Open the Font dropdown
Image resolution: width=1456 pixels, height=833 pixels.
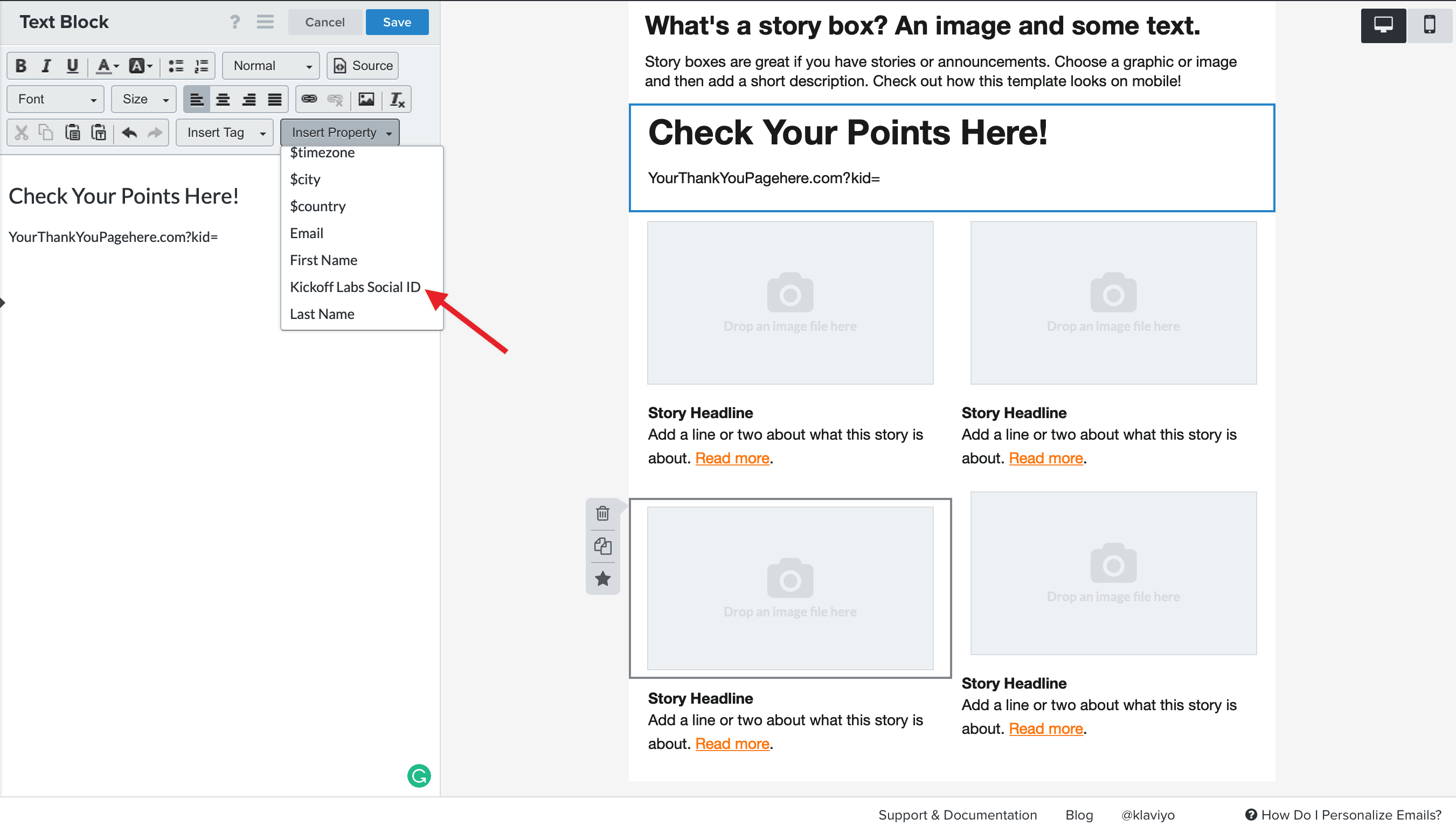[56, 100]
